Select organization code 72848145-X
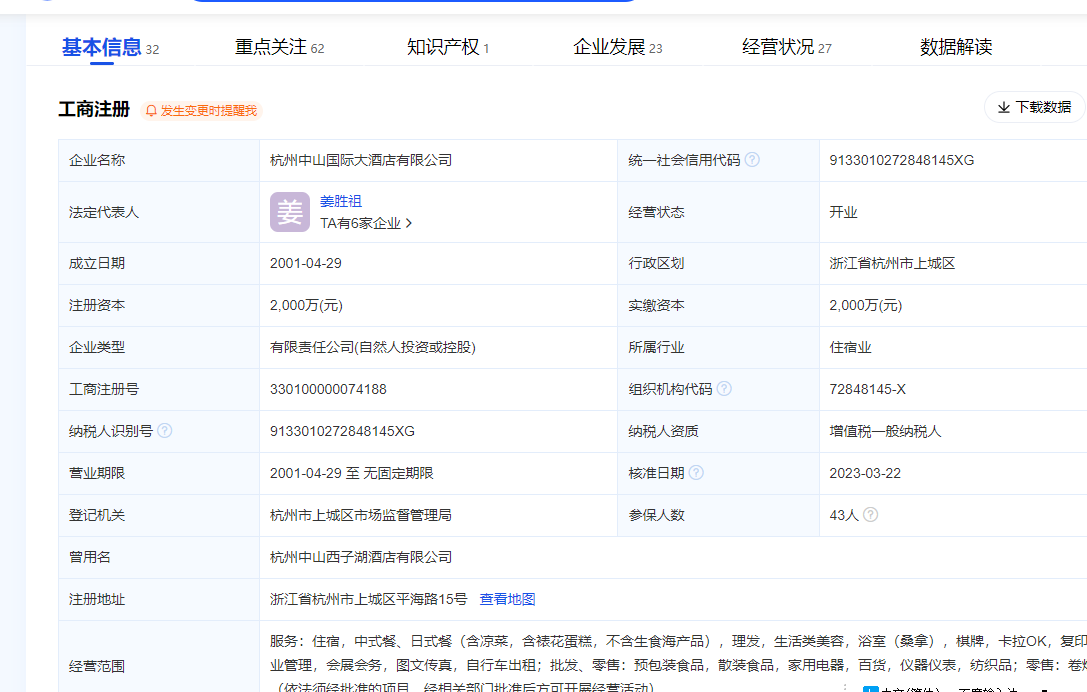 point(867,389)
